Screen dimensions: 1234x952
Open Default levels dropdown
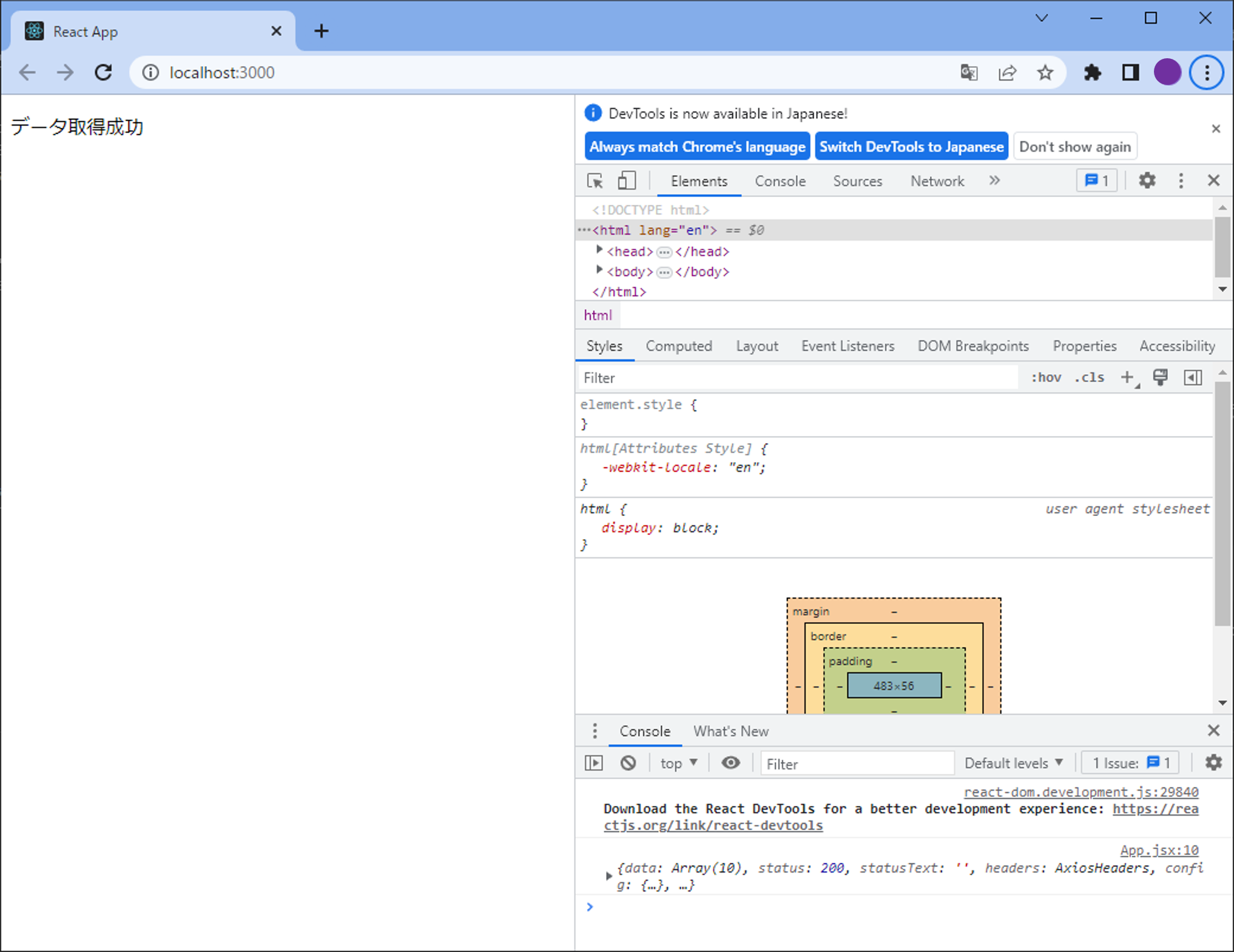click(x=1013, y=763)
